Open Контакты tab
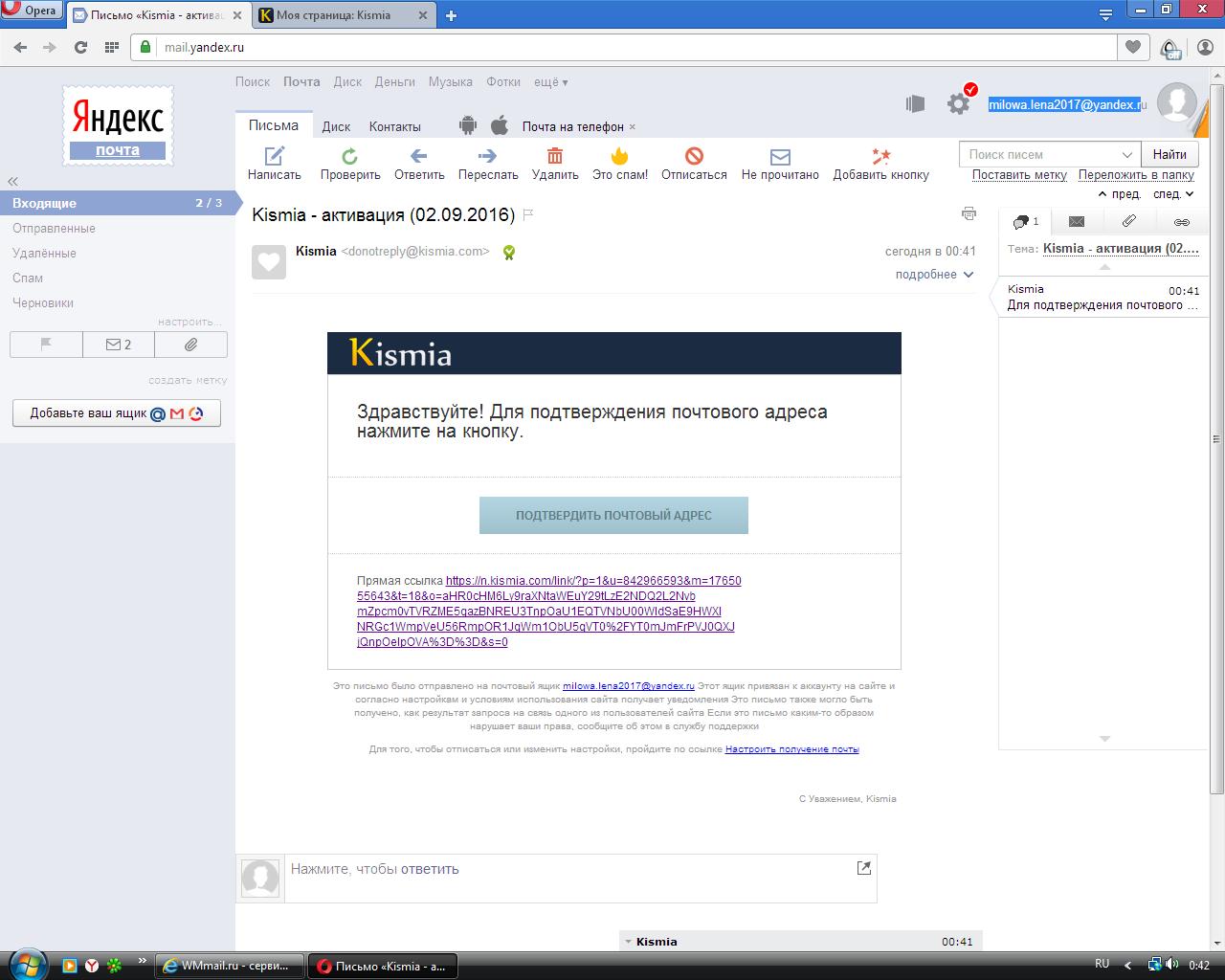This screenshot has width=1225, height=980. [x=395, y=126]
